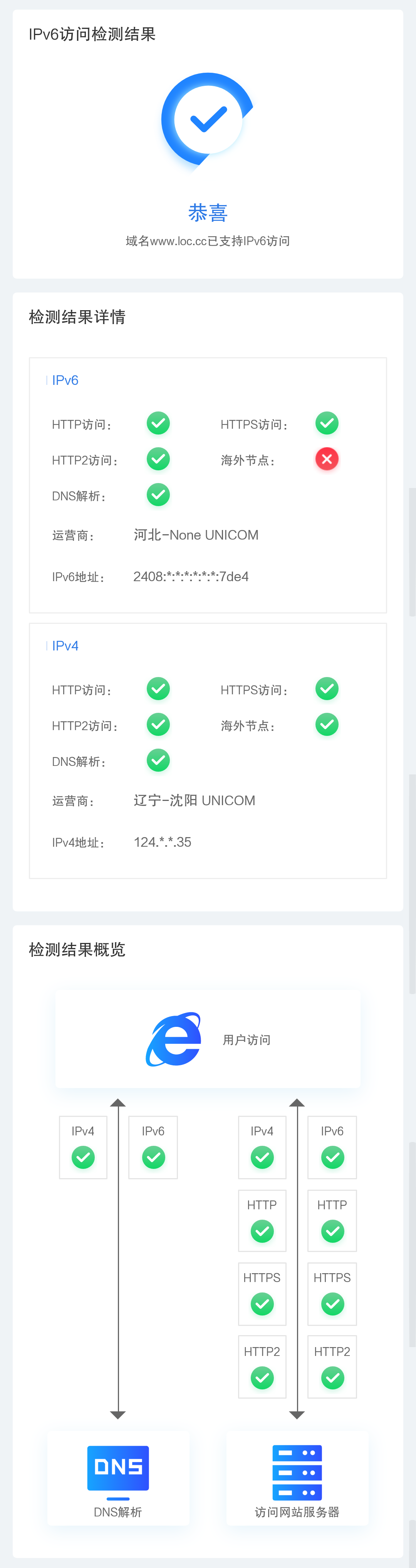The height and width of the screenshot is (1568, 416).
Task: Click the 访问网站服务器 label
Action: pos(297,1512)
